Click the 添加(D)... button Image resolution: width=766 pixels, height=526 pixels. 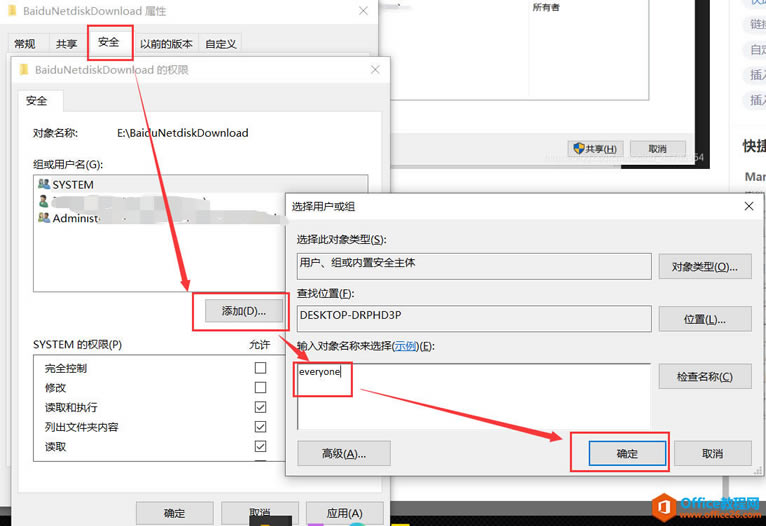244,311
